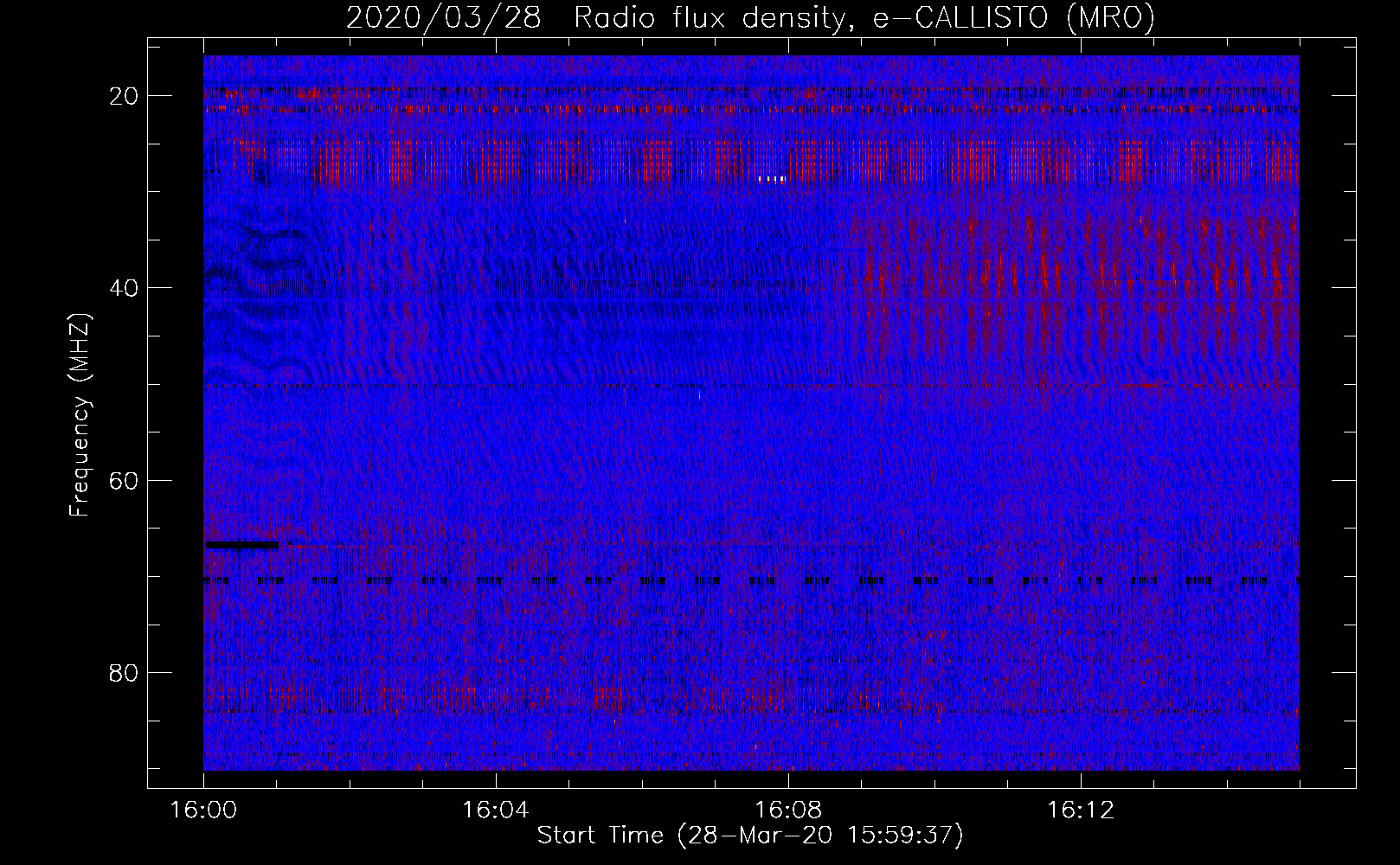
Task: Click the 'Start Time (28-Mar-20 15:59:37)' label
Action: click(749, 836)
